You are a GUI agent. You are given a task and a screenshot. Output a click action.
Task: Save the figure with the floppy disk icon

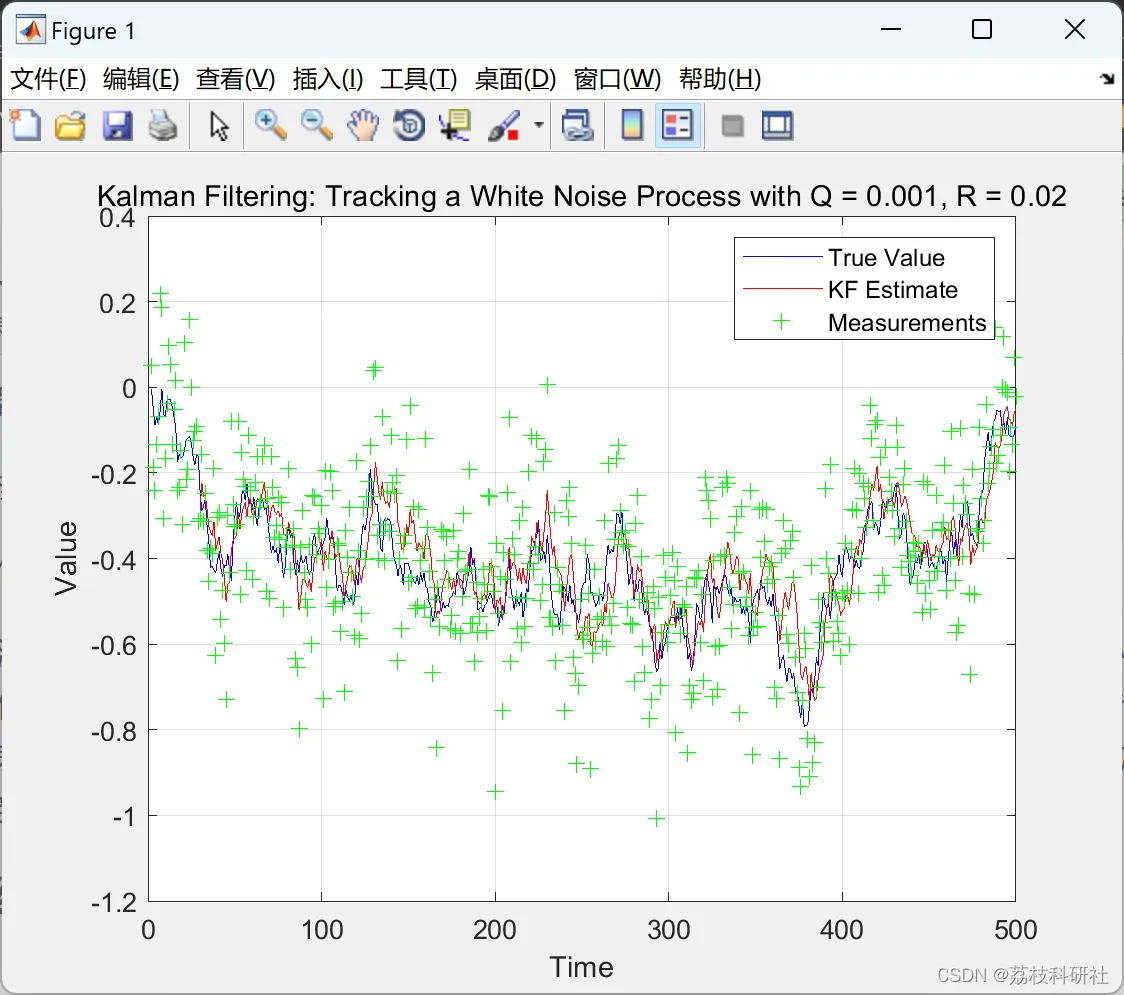pyautogui.click(x=118, y=125)
